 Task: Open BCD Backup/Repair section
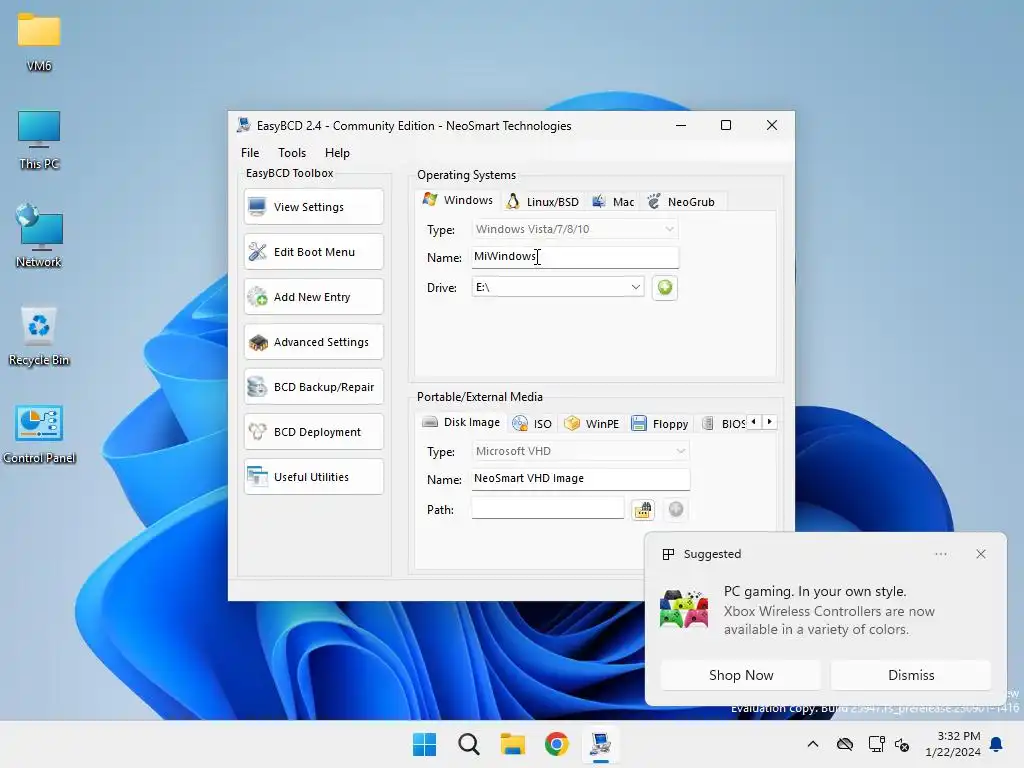313,387
